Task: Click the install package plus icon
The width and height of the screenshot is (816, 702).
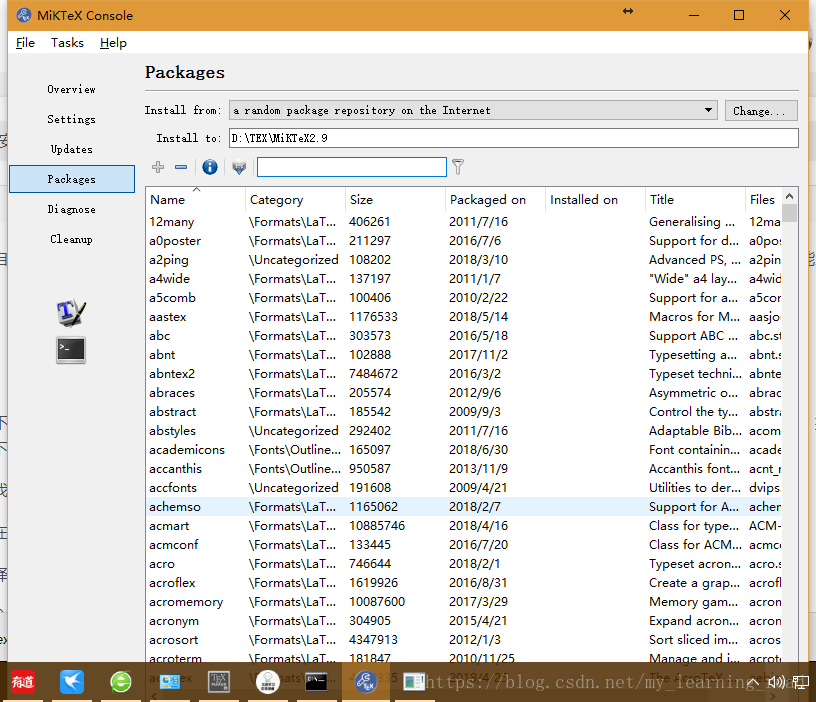Action: [158, 167]
